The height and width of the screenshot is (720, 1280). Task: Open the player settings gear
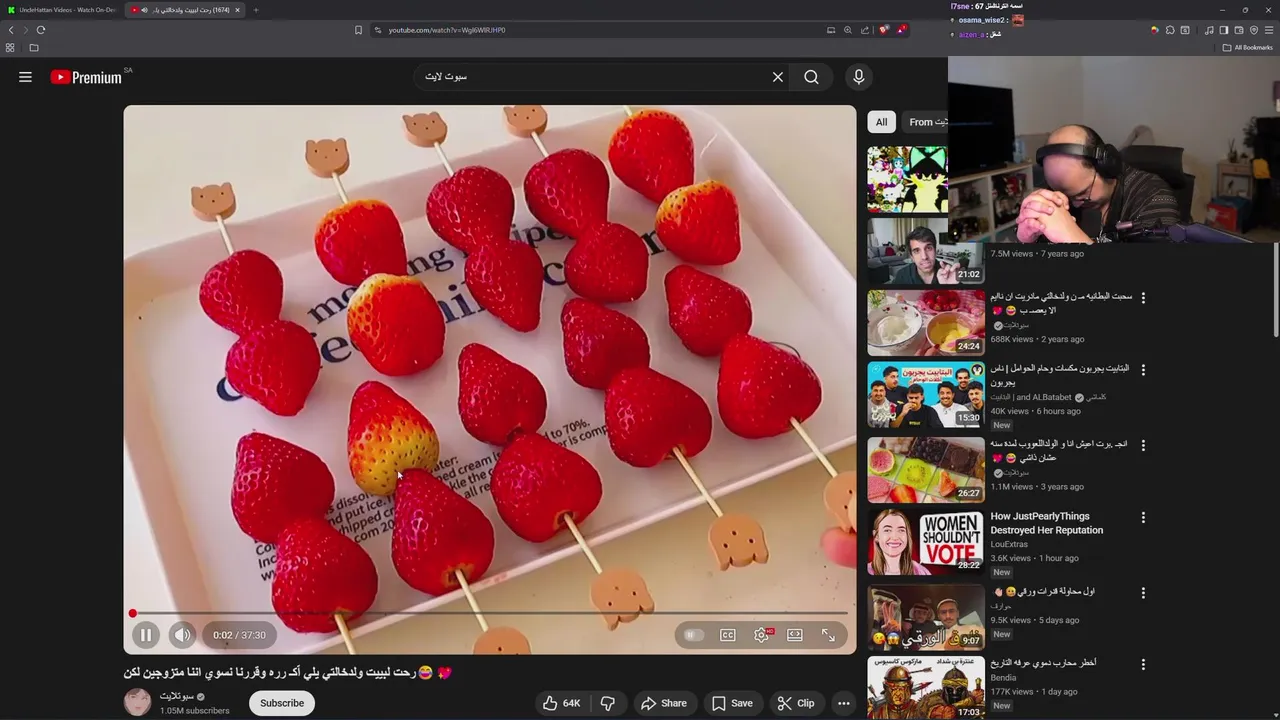[762, 635]
